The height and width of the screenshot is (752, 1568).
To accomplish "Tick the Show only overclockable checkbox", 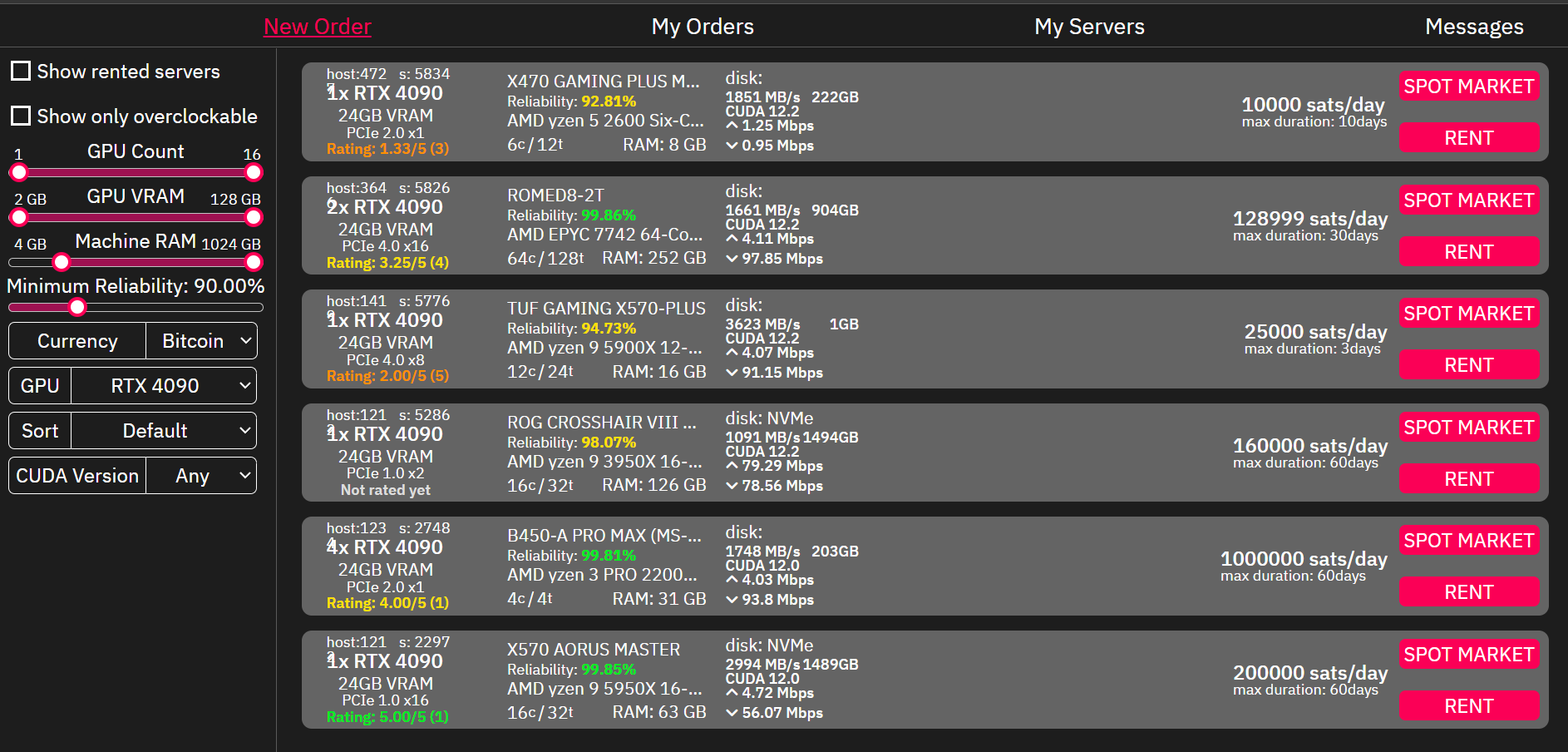I will tap(21, 116).
